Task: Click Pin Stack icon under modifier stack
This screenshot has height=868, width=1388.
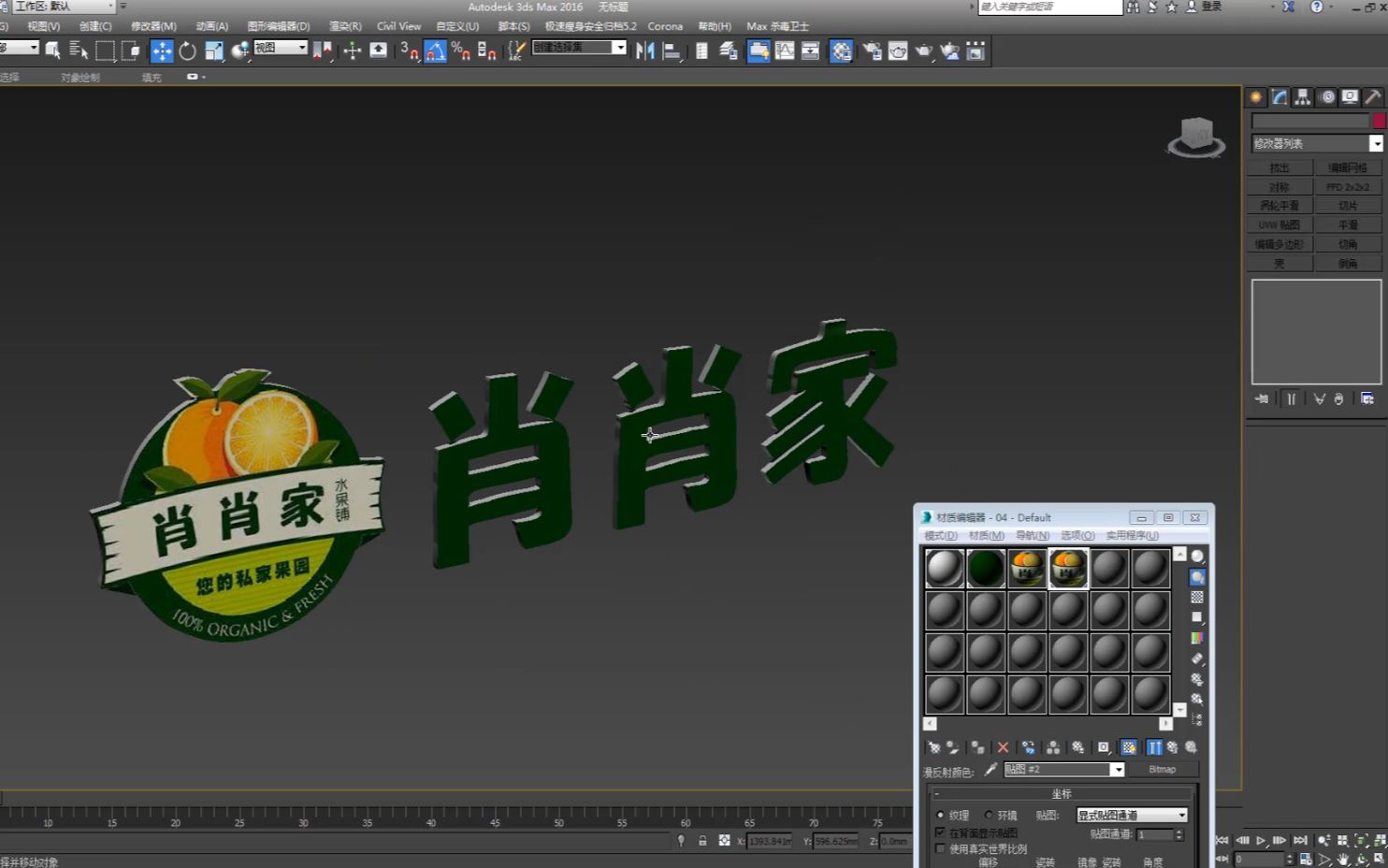Action: click(x=1262, y=399)
